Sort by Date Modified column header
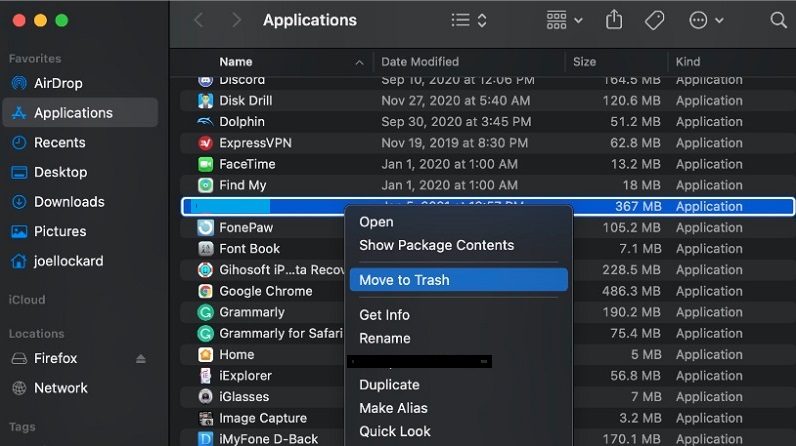 click(420, 62)
